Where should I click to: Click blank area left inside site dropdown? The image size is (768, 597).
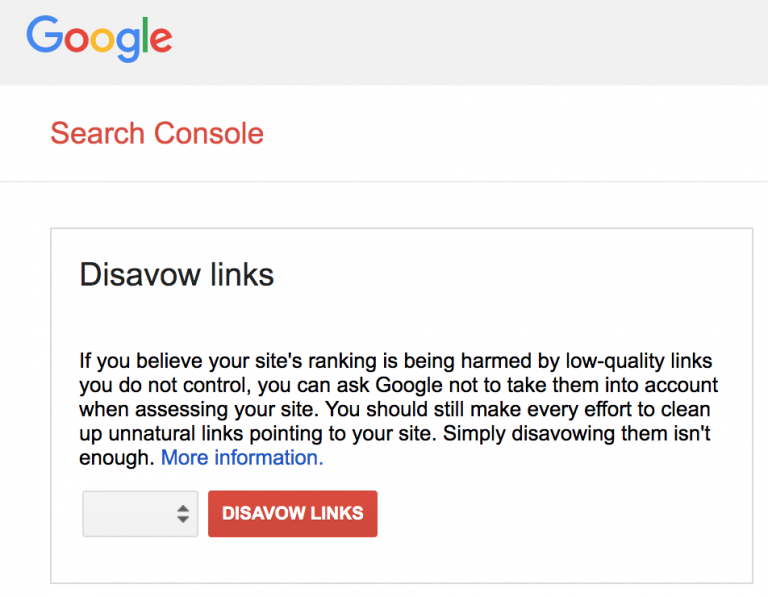click(127, 514)
